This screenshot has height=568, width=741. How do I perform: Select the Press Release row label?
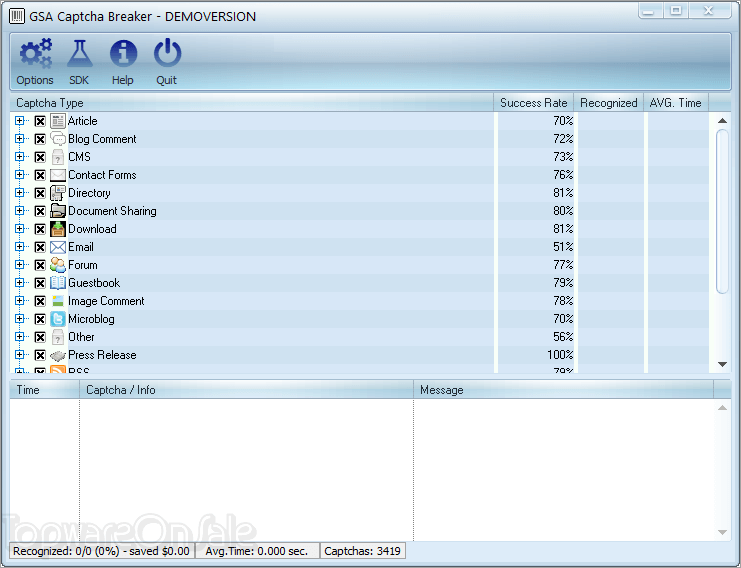click(x=102, y=355)
